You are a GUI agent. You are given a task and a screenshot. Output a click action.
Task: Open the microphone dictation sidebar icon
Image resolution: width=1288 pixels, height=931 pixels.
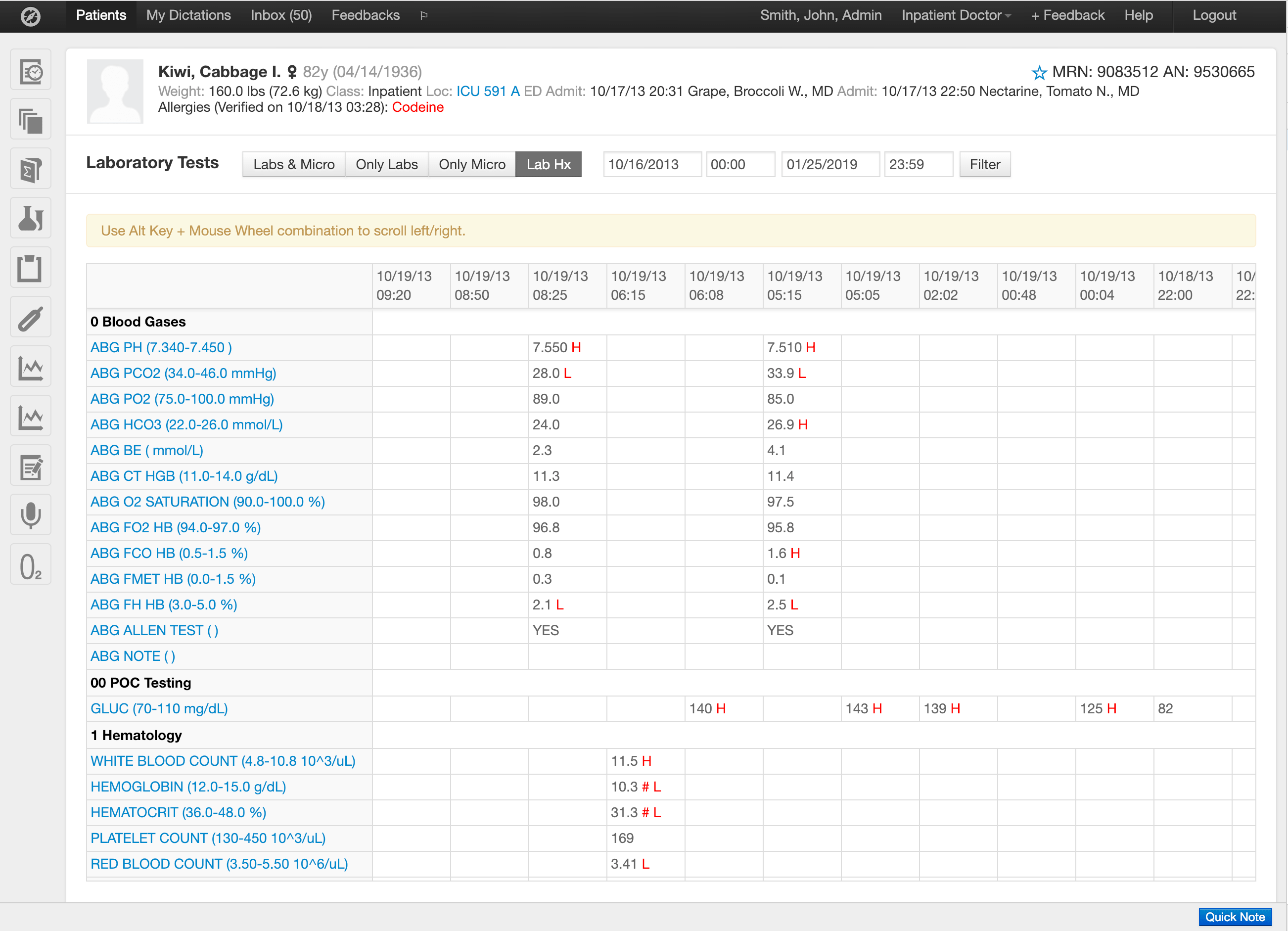(x=31, y=515)
